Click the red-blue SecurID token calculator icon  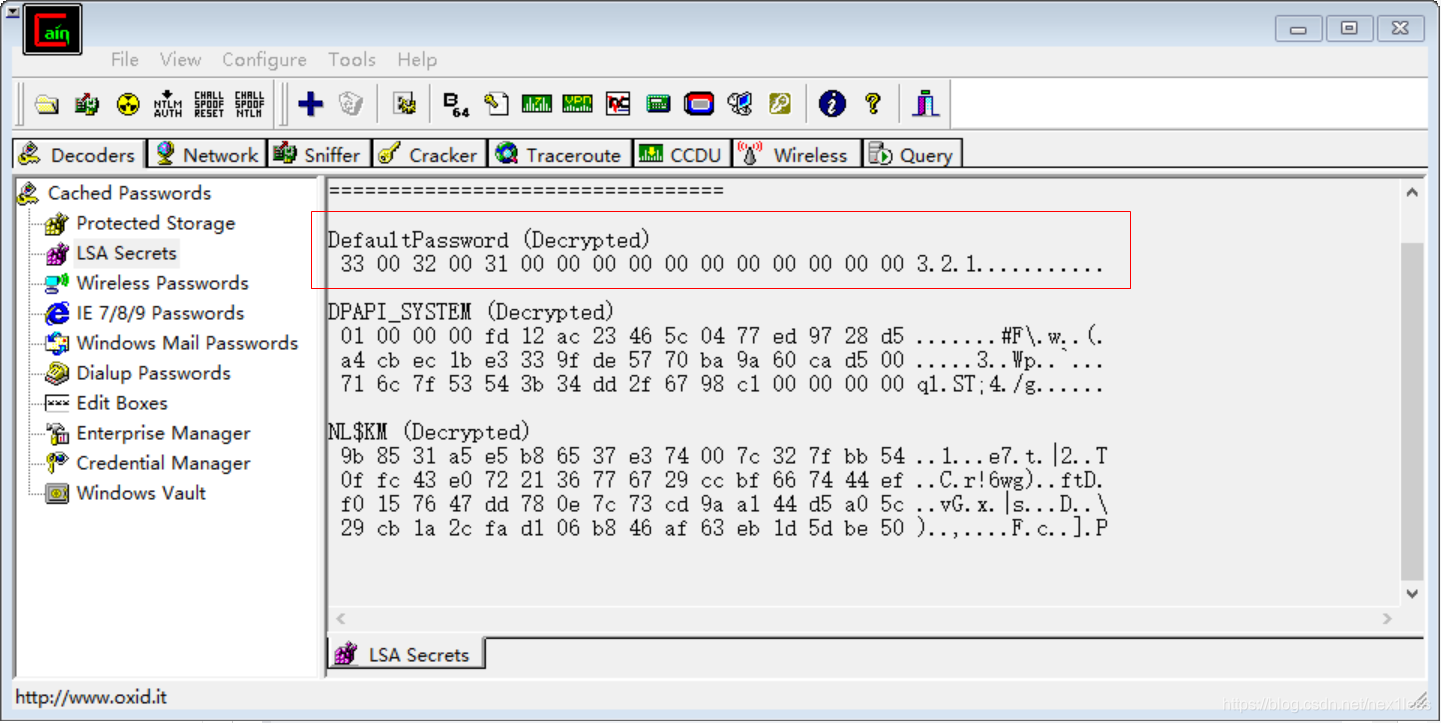pyautogui.click(x=699, y=103)
